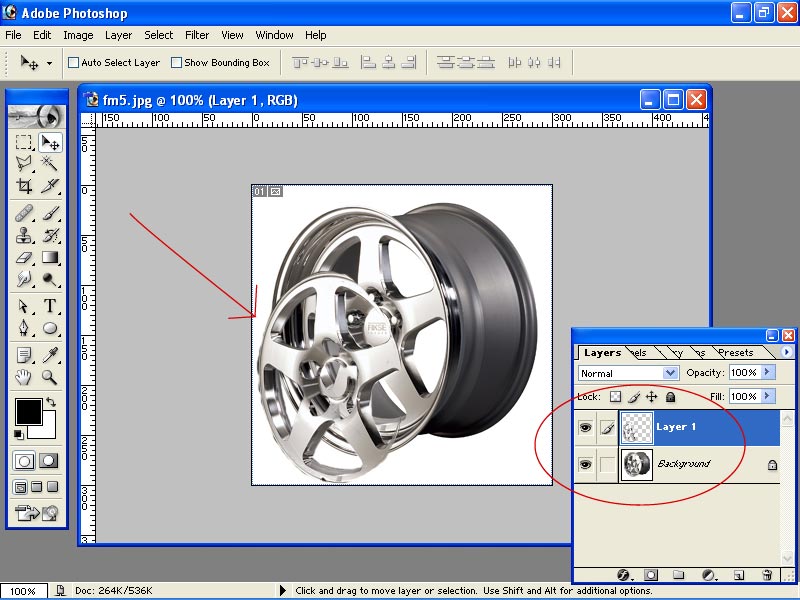800x600 pixels.
Task: Select the Rectangular Marquee tool
Action: (x=24, y=142)
